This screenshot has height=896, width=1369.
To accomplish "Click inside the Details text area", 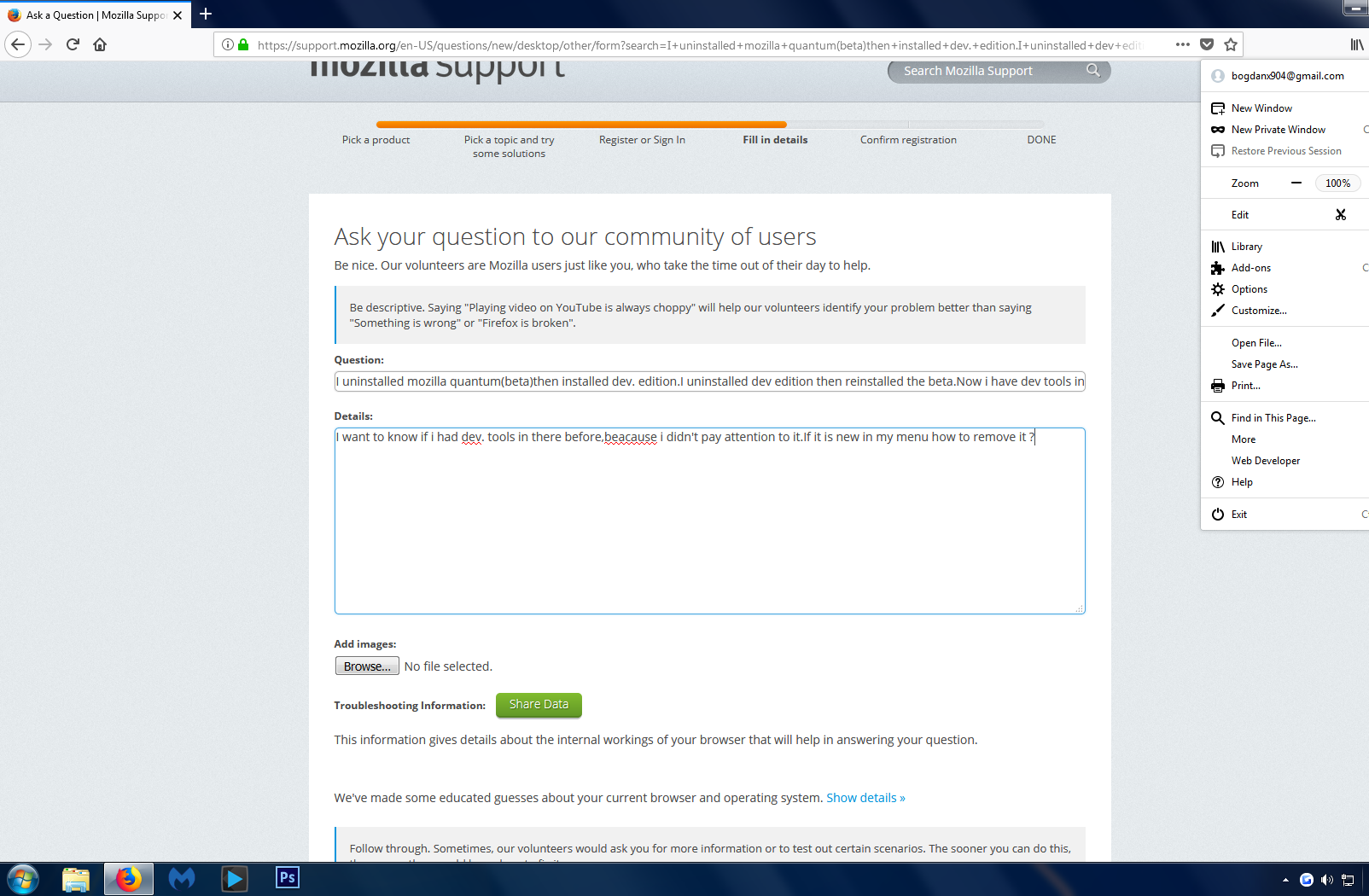I will pos(709,521).
